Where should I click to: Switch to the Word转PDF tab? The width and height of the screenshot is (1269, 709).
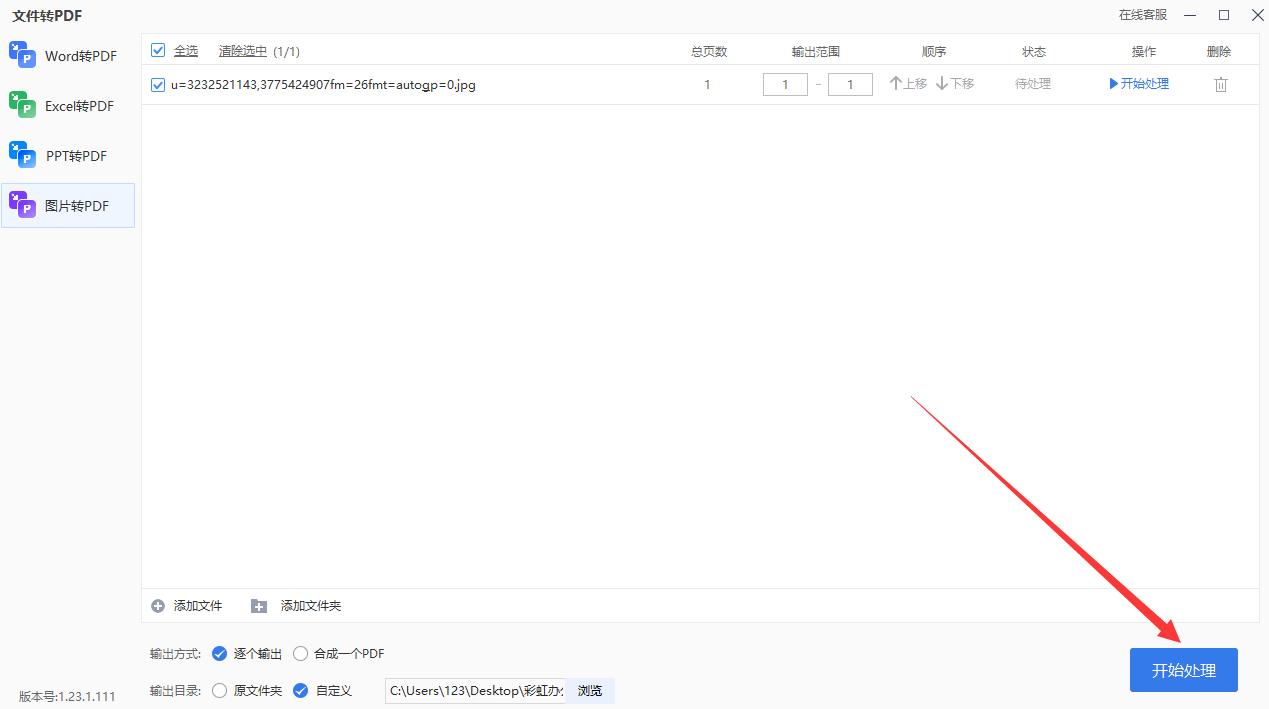[x=24, y=55]
